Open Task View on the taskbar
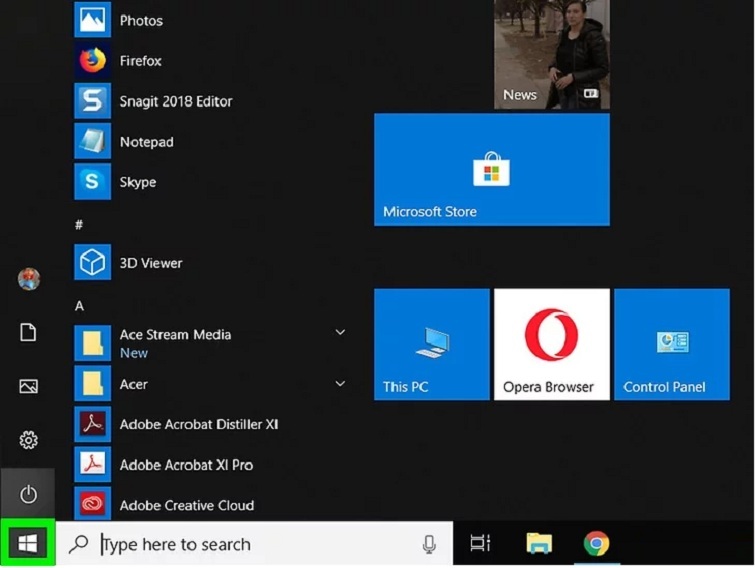 [x=481, y=544]
